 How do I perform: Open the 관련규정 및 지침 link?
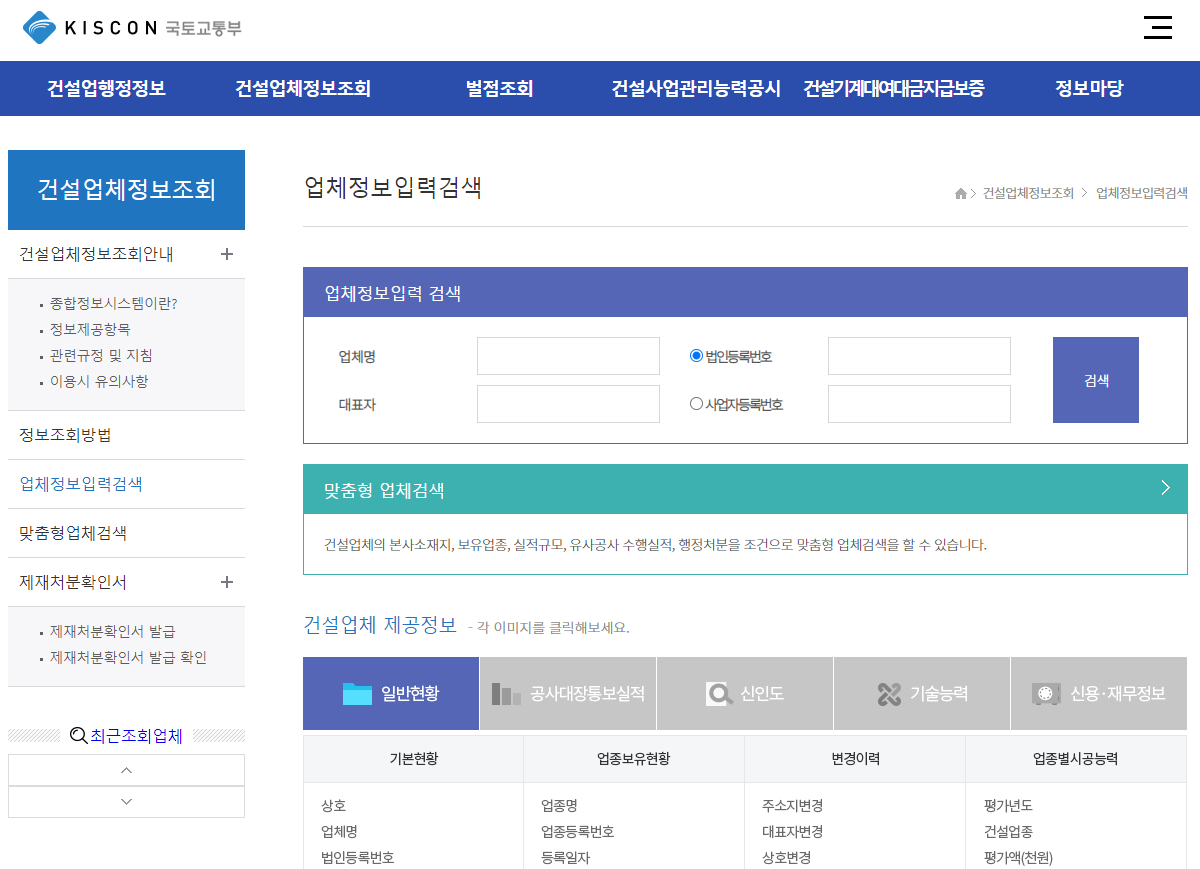(x=101, y=355)
